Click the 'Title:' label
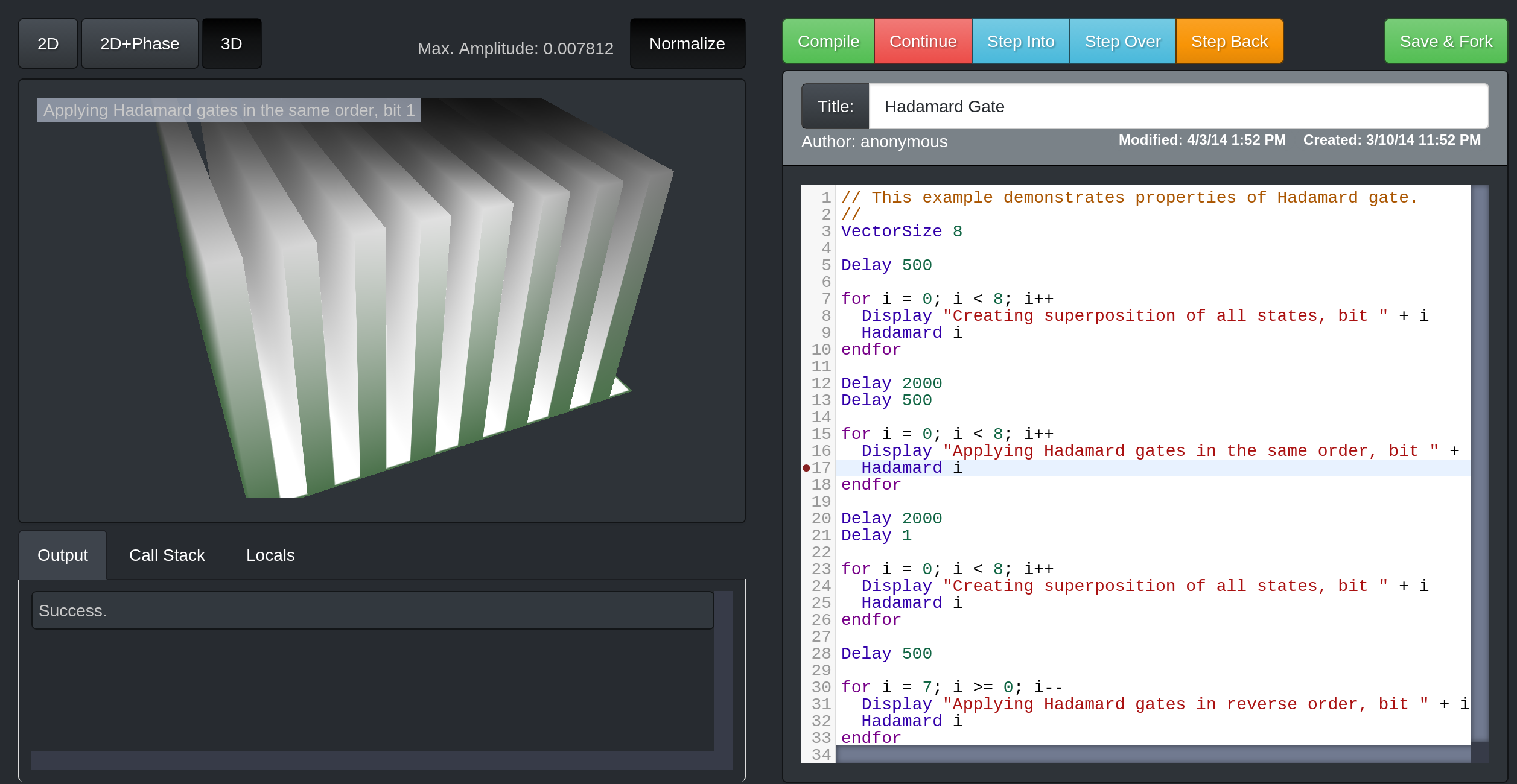 [835, 106]
